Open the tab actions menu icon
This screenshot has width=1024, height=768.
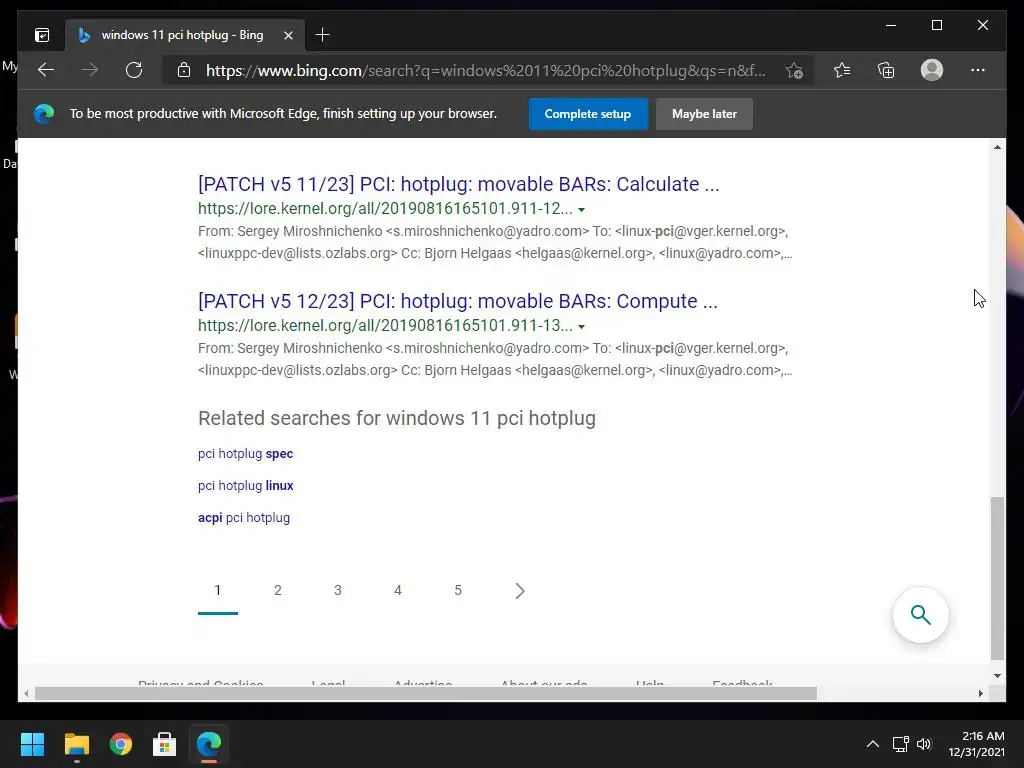coord(42,35)
